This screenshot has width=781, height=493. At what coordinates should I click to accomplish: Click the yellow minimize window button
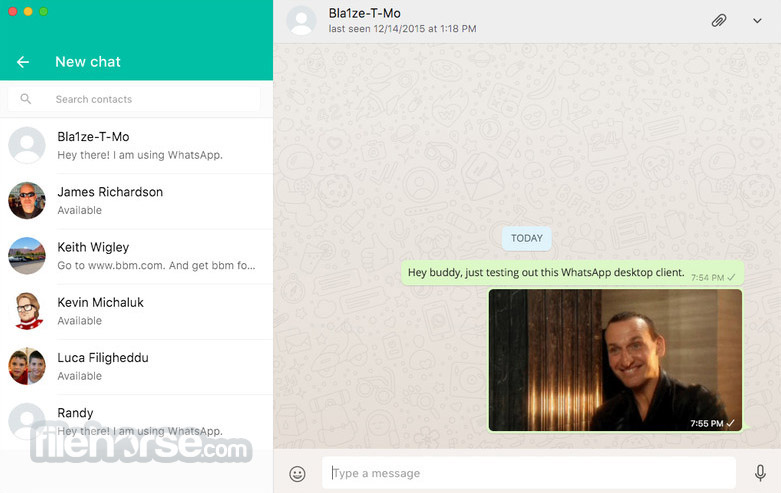click(28, 11)
